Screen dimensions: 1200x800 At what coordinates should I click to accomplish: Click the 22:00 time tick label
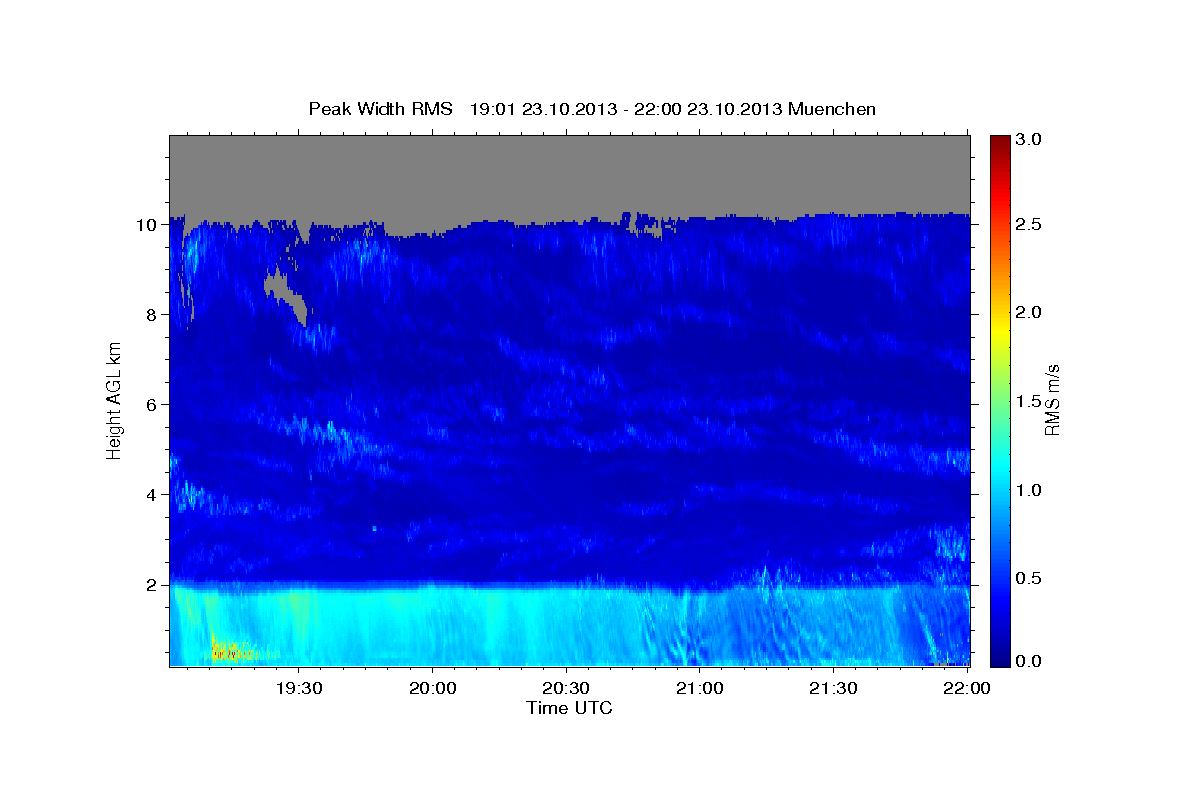[x=967, y=688]
